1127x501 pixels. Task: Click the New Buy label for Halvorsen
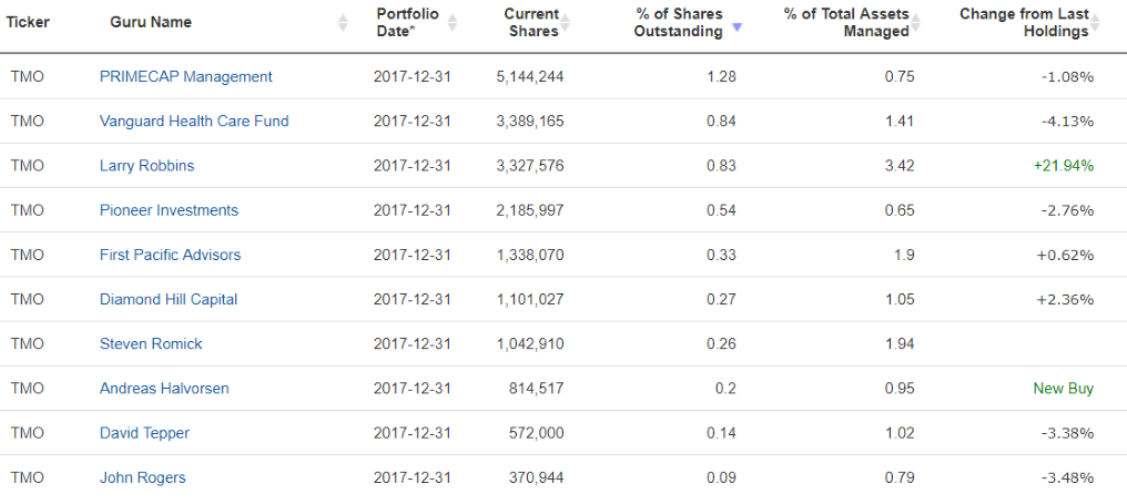[1063, 388]
